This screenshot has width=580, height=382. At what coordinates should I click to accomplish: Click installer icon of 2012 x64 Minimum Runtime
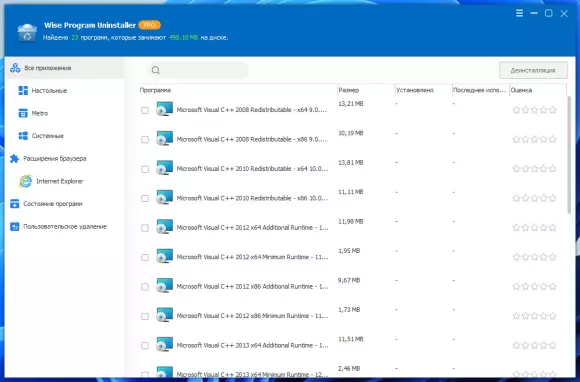164,256
